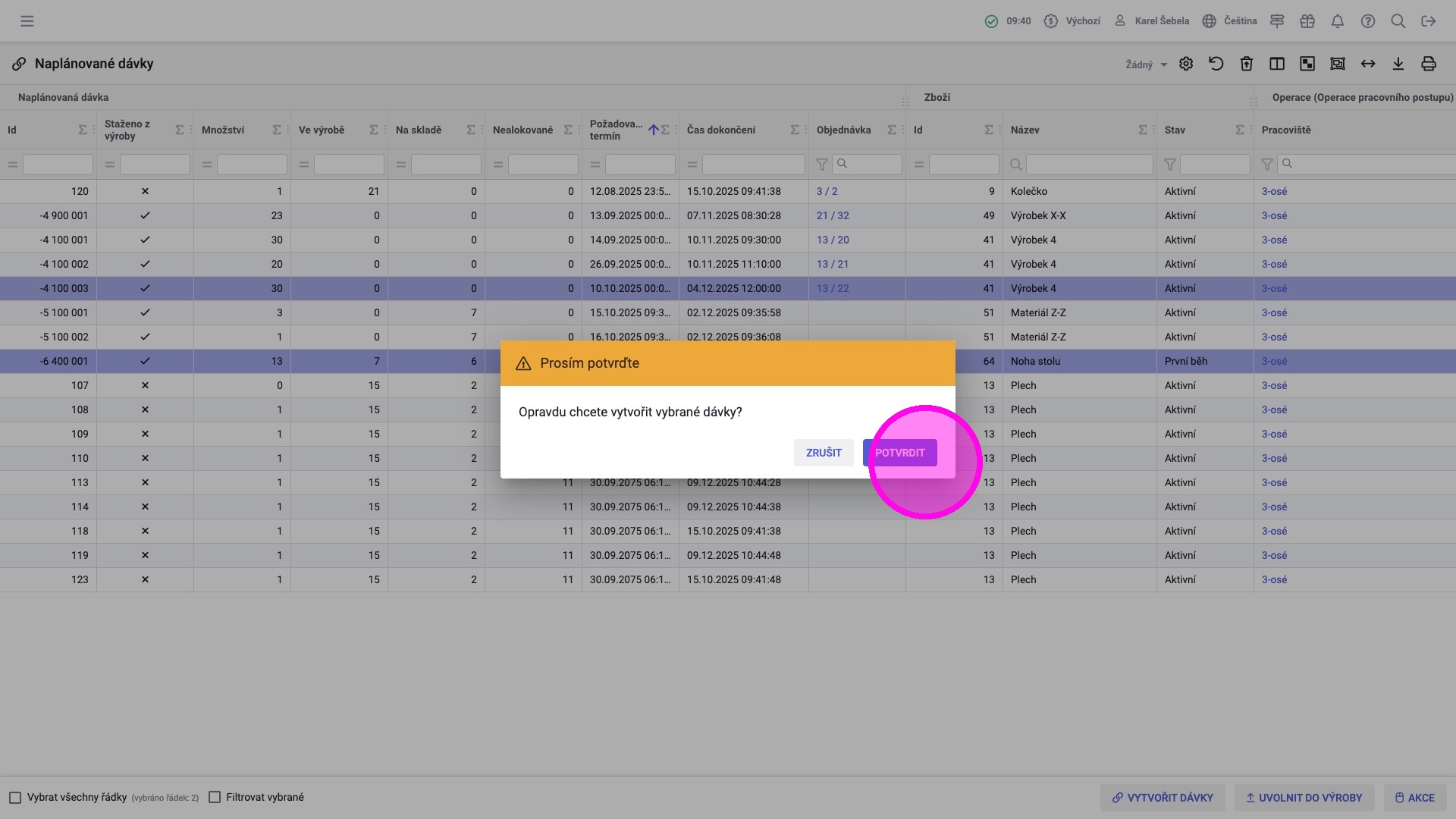Enable 'Filtrovat vybrané' checkbox
1456x819 pixels.
(x=215, y=798)
